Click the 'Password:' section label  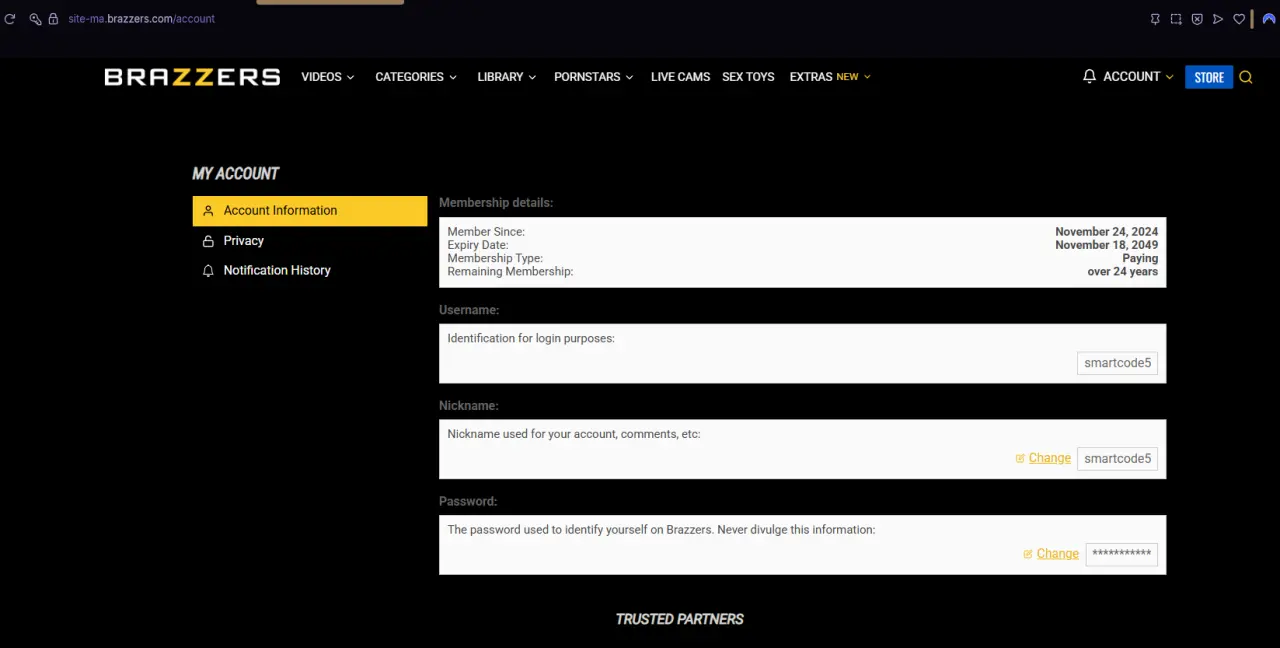coord(468,502)
